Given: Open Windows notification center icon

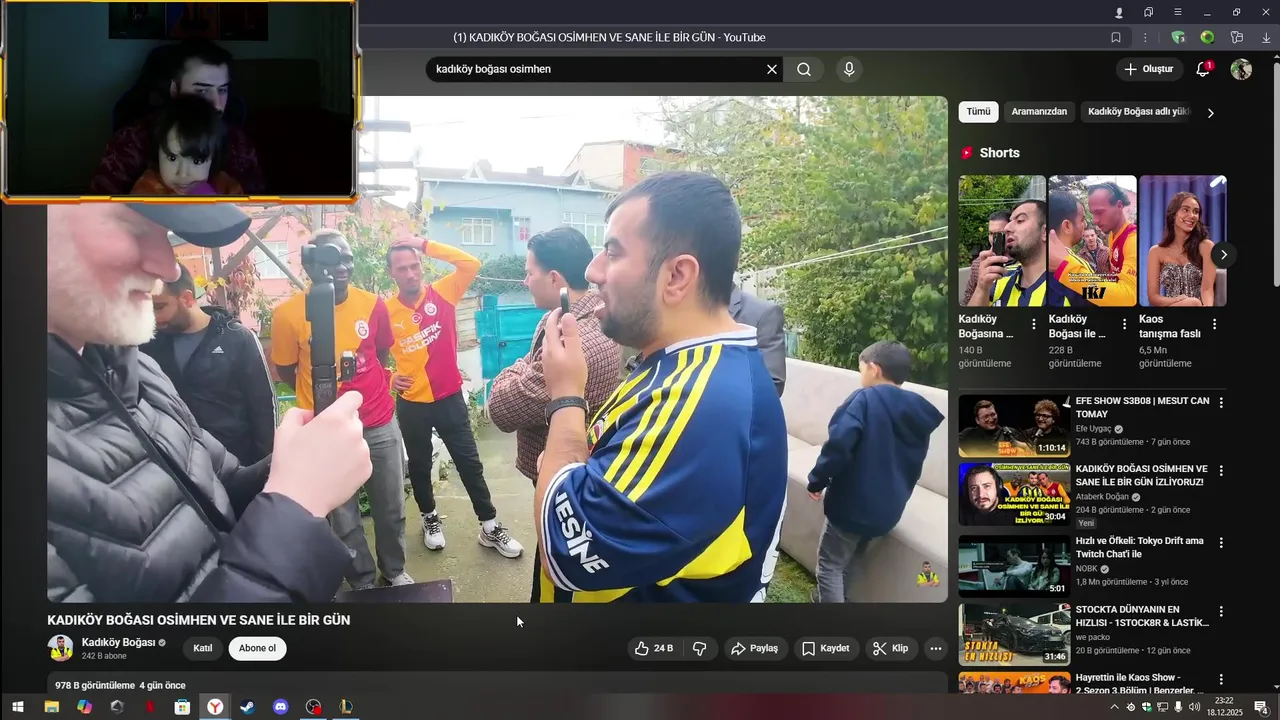Looking at the screenshot, I should 1261,707.
